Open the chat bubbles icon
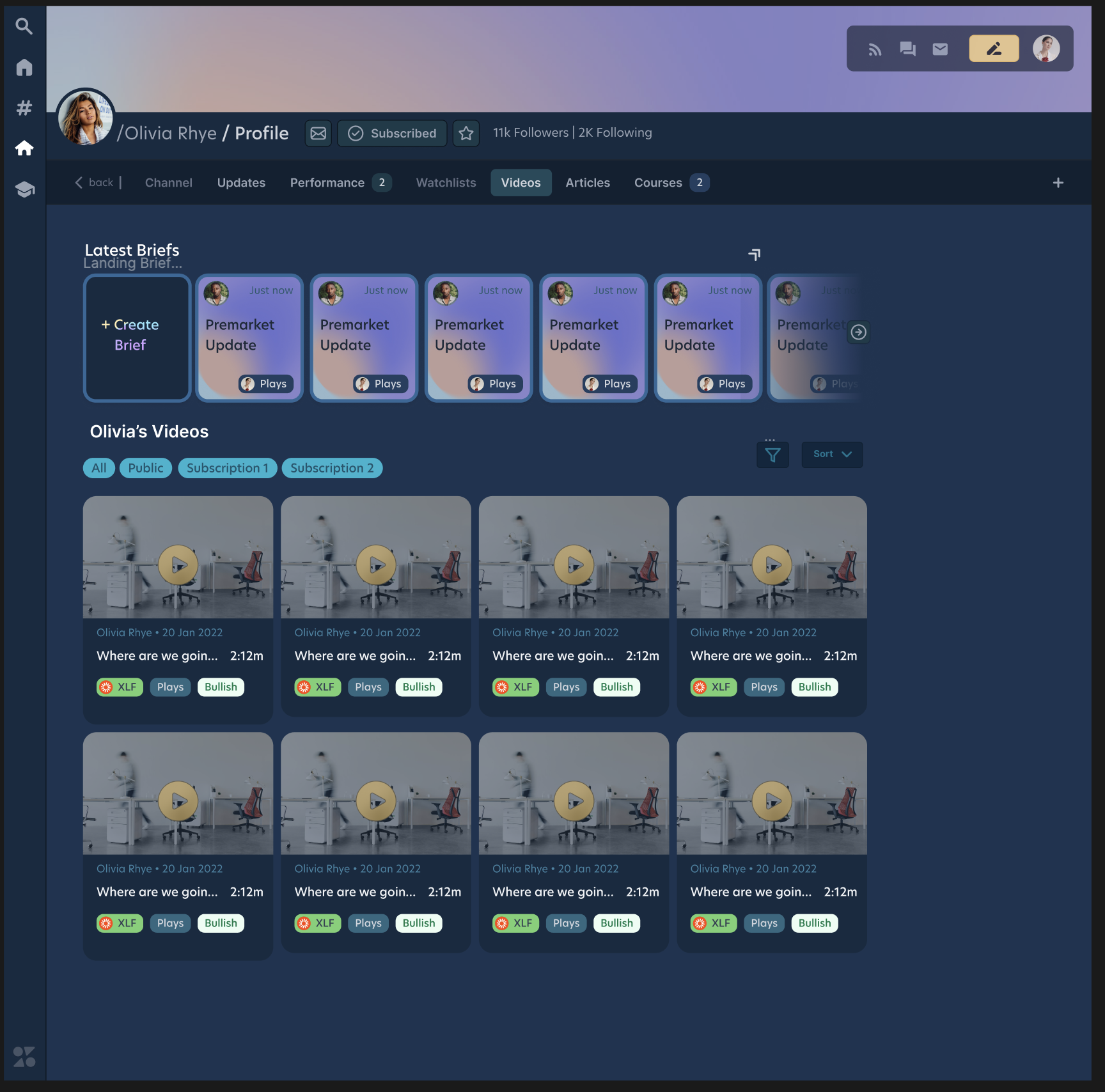 pos(907,49)
